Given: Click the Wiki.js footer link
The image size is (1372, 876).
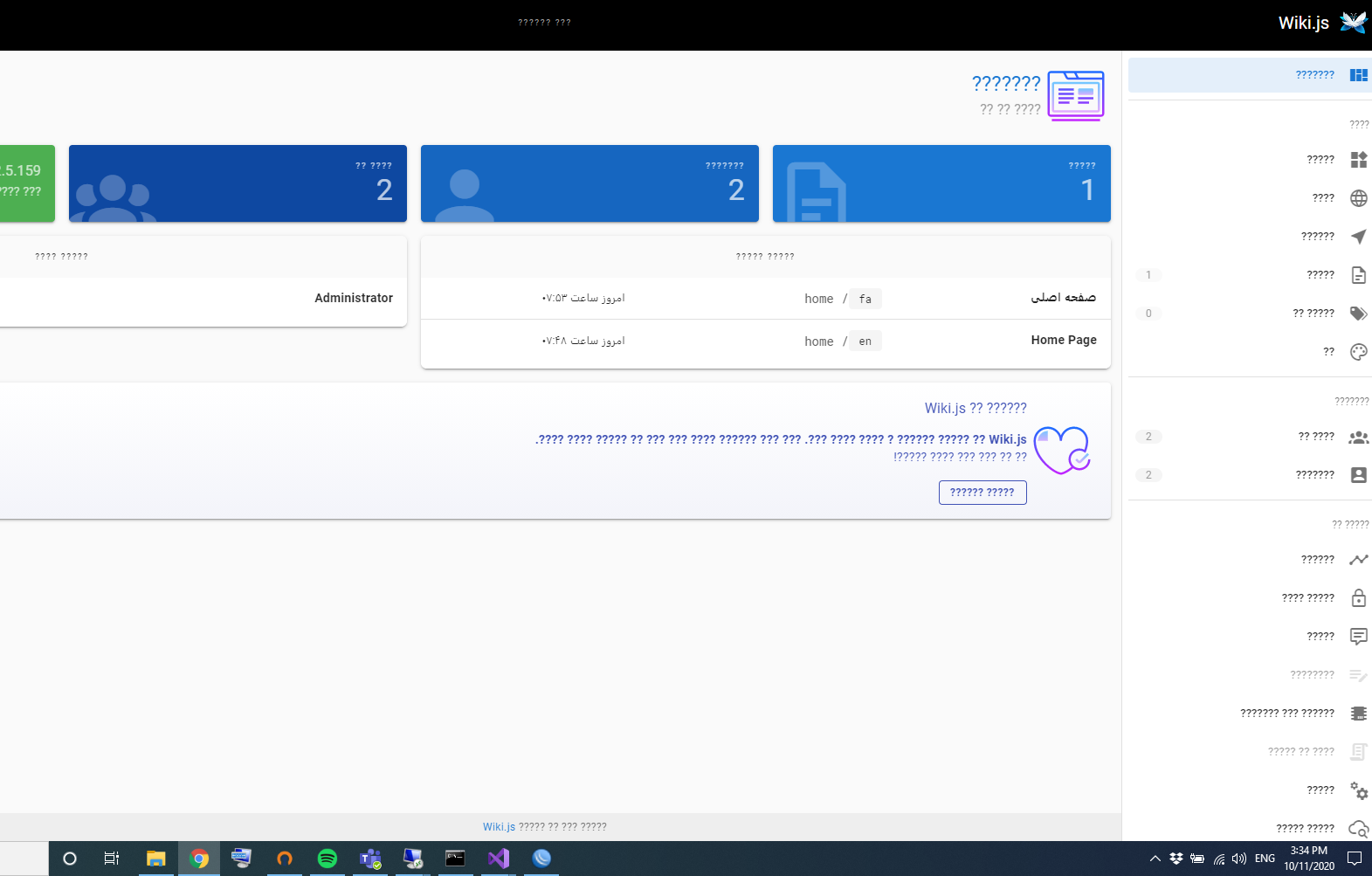Looking at the screenshot, I should [500, 827].
